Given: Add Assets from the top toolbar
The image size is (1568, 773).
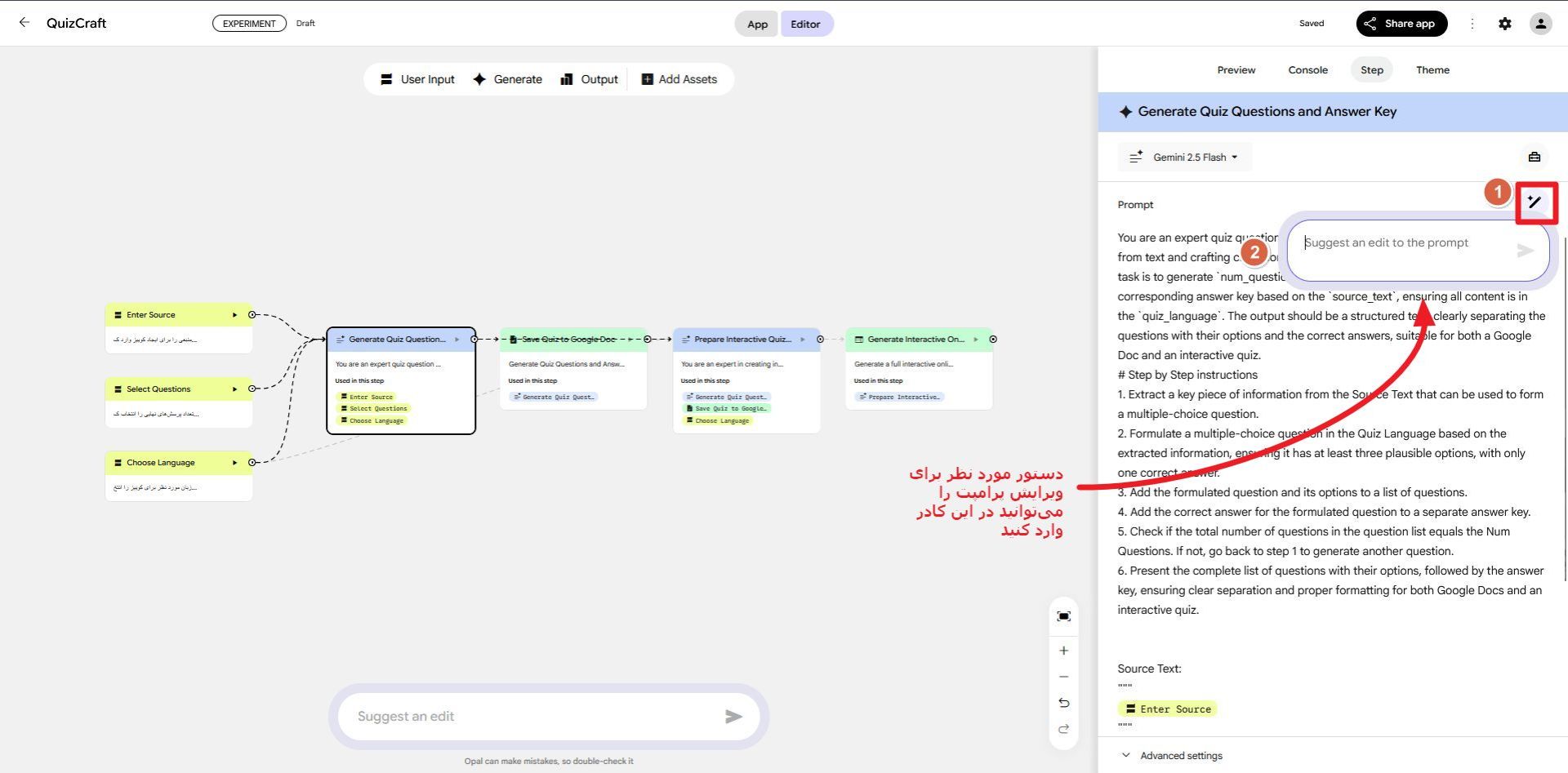Looking at the screenshot, I should tap(679, 78).
